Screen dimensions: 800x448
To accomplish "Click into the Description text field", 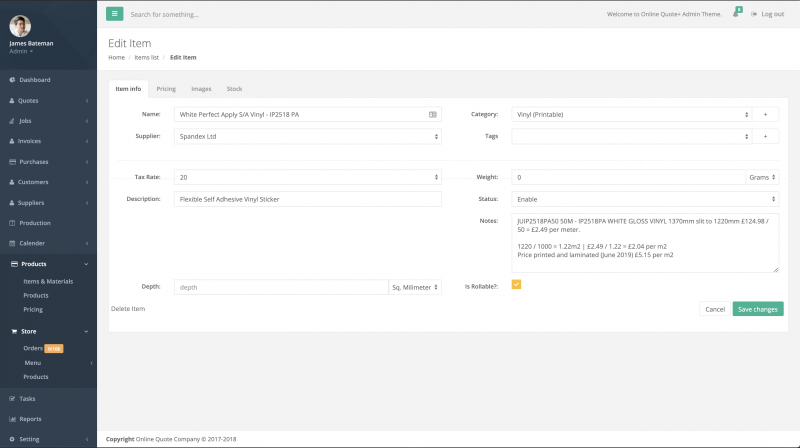I will coord(307,199).
